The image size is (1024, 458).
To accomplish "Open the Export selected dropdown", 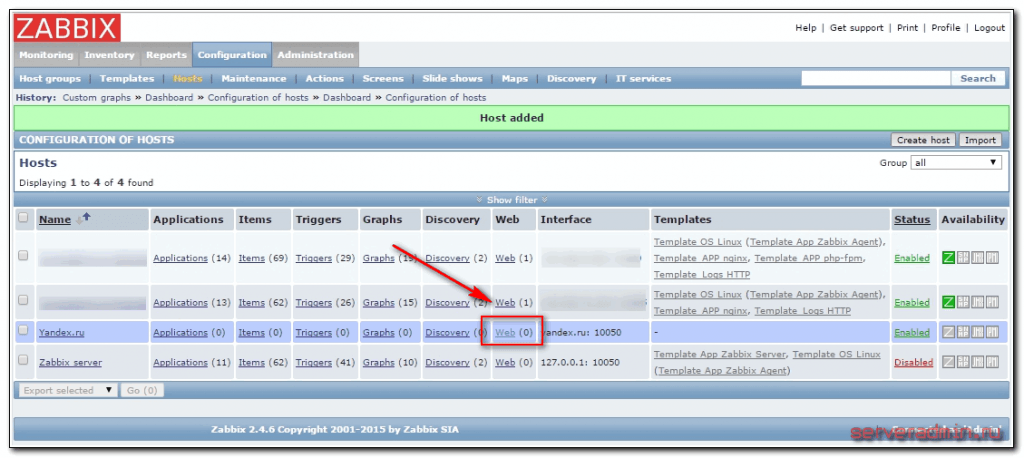I will pyautogui.click(x=68, y=390).
